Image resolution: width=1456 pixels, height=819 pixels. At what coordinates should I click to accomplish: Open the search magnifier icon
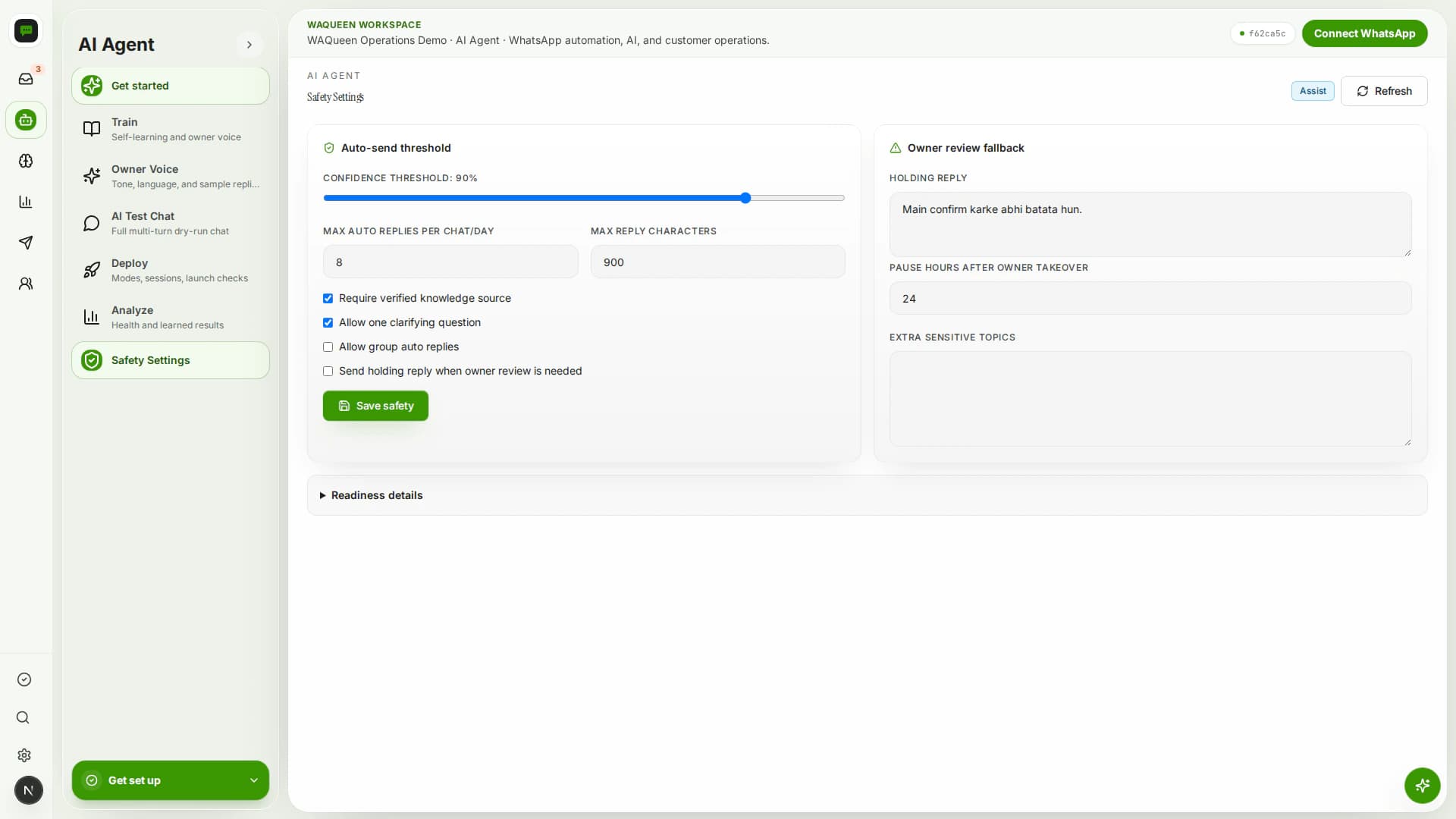point(24,717)
